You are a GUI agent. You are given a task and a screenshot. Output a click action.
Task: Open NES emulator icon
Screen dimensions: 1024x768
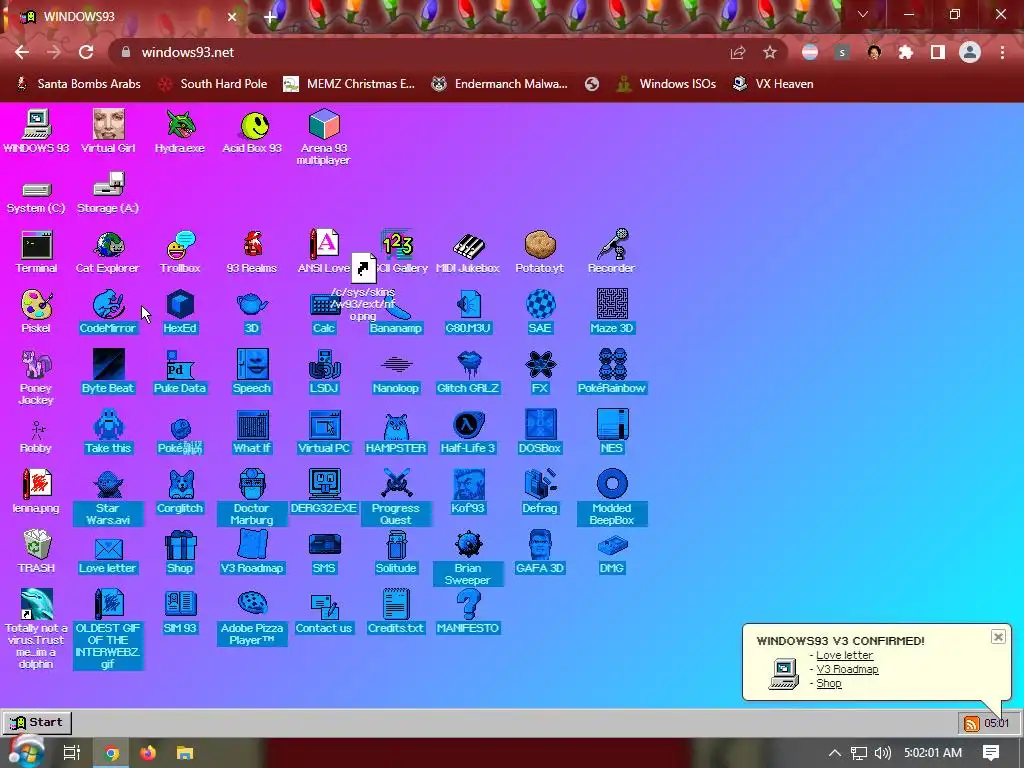[612, 432]
